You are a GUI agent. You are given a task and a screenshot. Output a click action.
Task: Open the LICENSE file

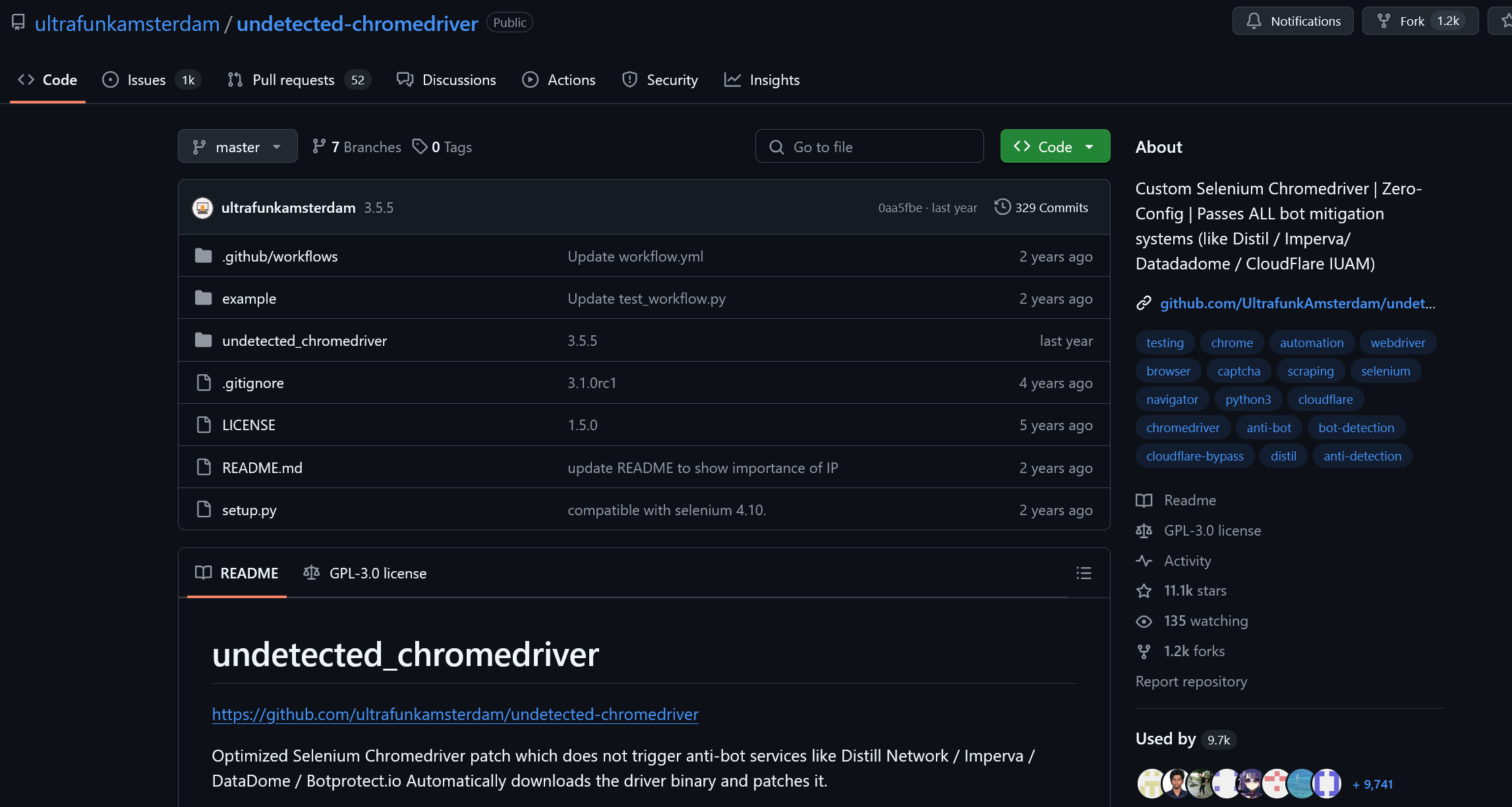pyautogui.click(x=248, y=425)
